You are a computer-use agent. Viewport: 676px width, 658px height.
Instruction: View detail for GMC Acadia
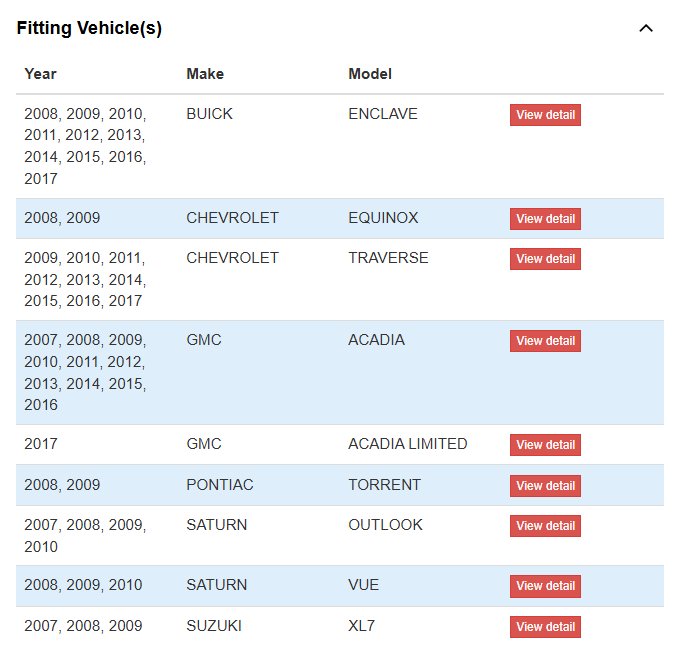545,341
